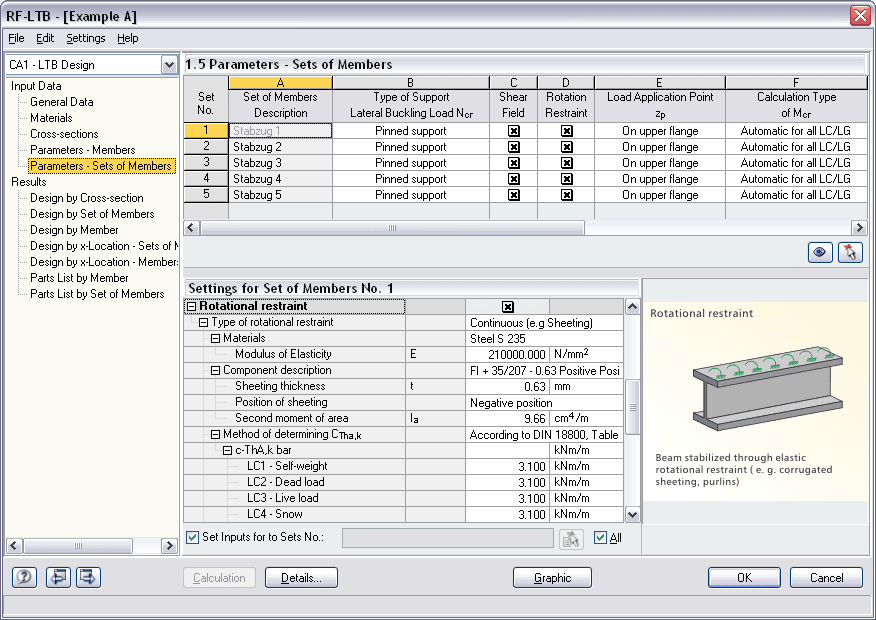The image size is (876, 620).
Task: Open the File menu
Action: 16,38
